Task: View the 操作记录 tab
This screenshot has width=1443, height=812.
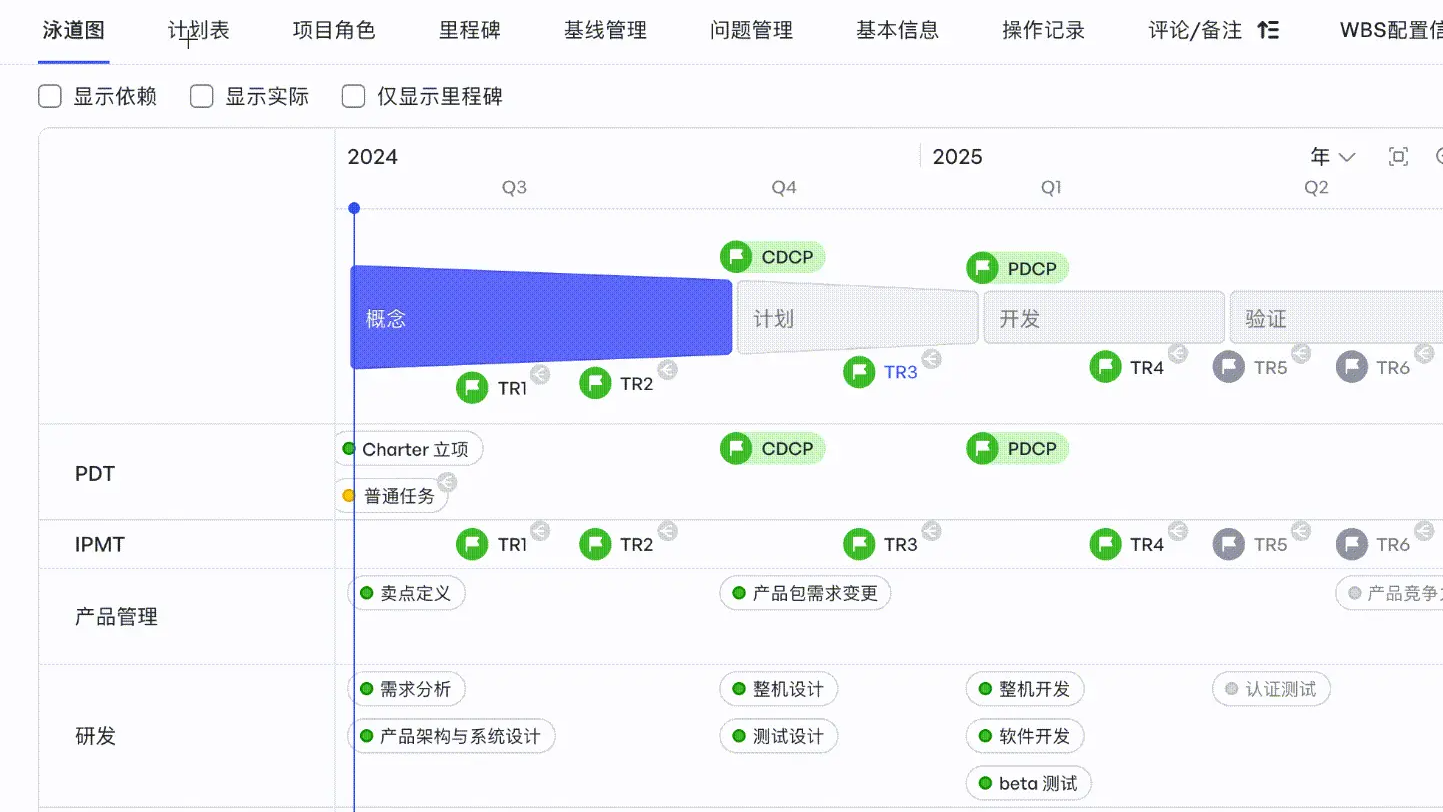Action: (1044, 31)
